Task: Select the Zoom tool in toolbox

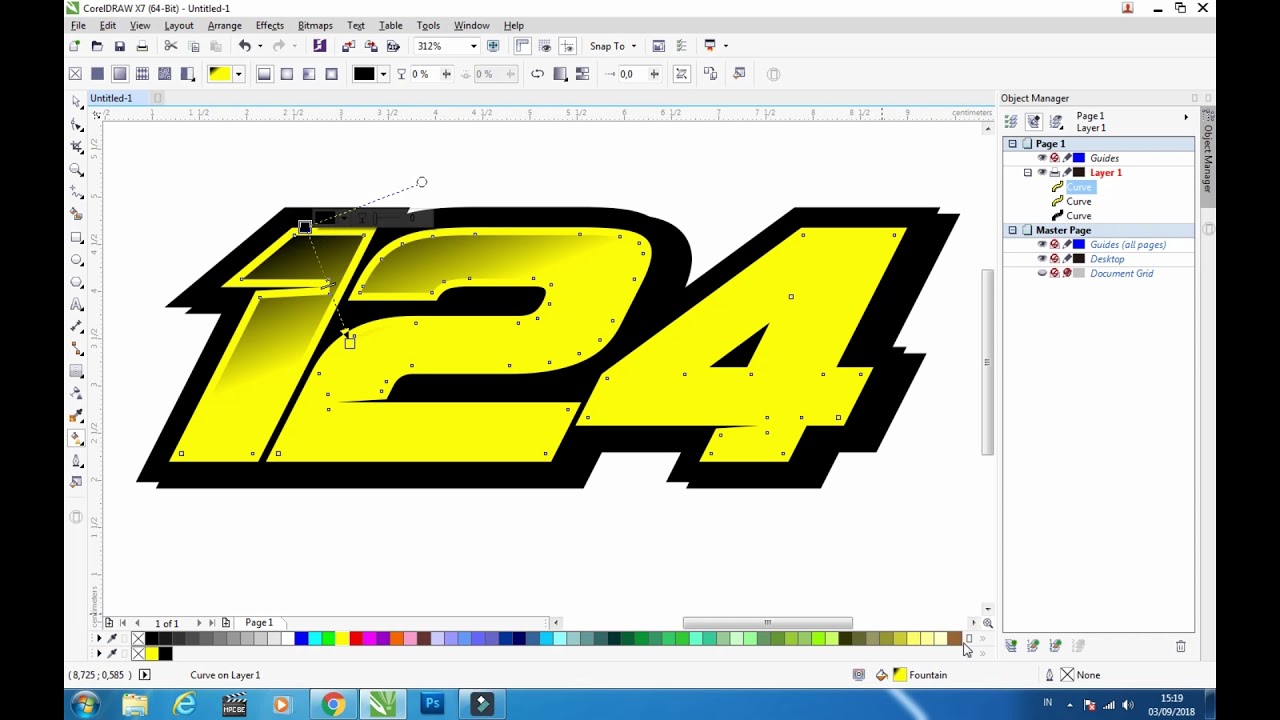Action: tap(77, 170)
